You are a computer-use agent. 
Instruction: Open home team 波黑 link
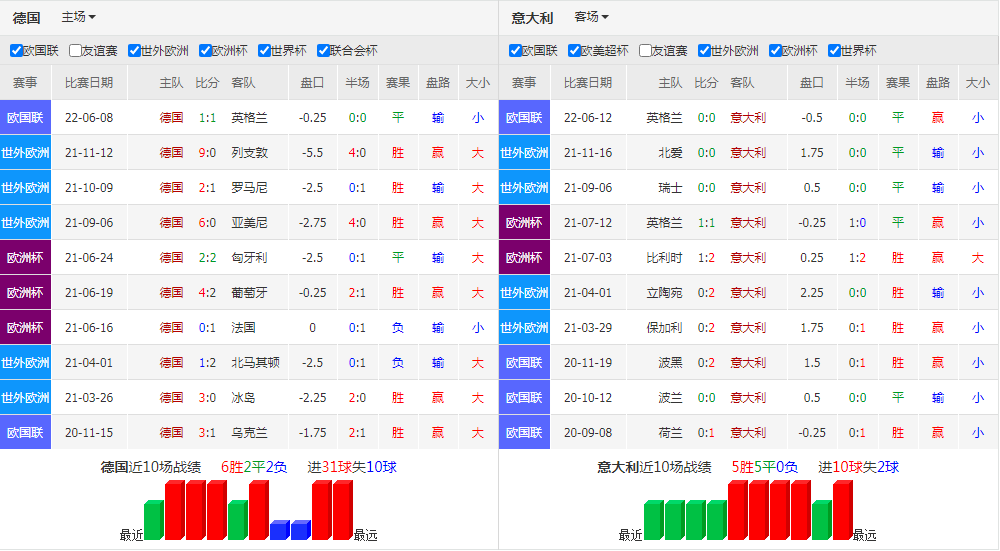[x=670, y=362]
